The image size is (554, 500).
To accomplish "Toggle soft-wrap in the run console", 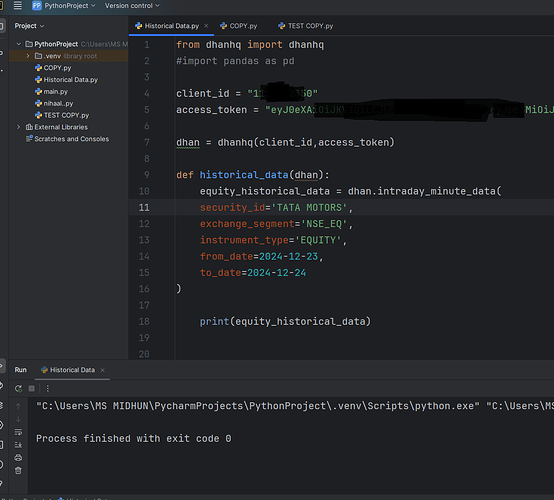I will tap(18, 432).
